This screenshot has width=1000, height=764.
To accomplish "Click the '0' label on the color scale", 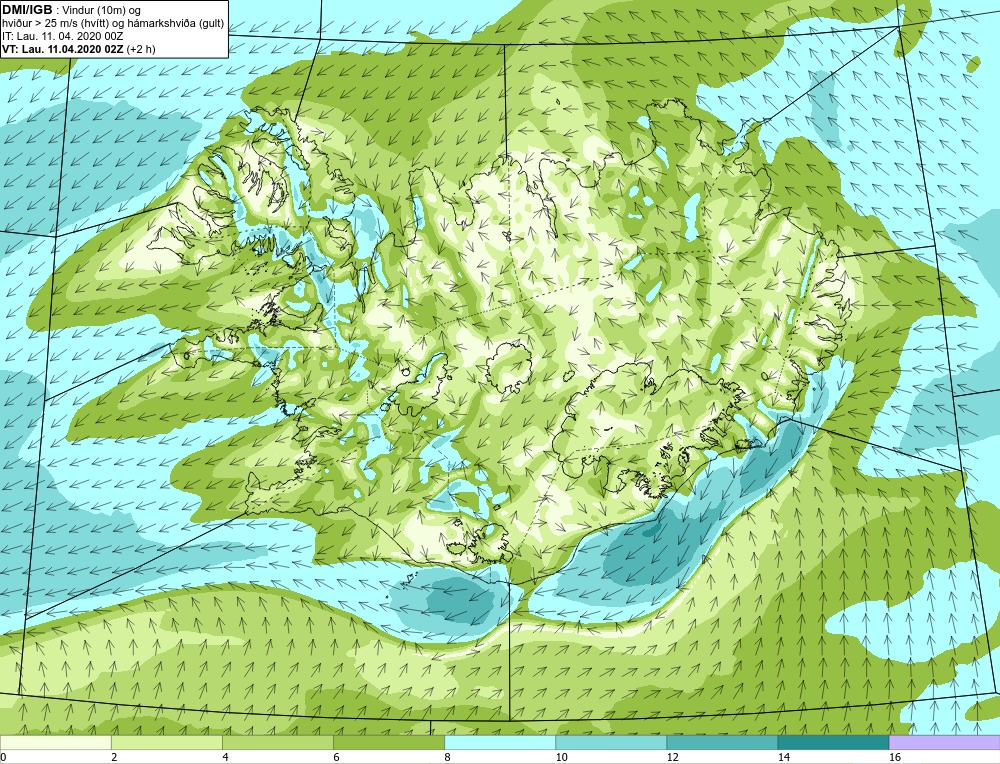I will coord(3,757).
